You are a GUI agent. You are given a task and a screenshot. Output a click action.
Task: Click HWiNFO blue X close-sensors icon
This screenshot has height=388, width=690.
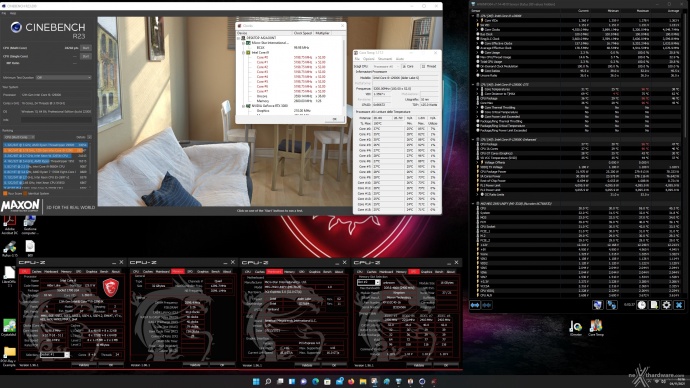pyautogui.click(x=679, y=305)
